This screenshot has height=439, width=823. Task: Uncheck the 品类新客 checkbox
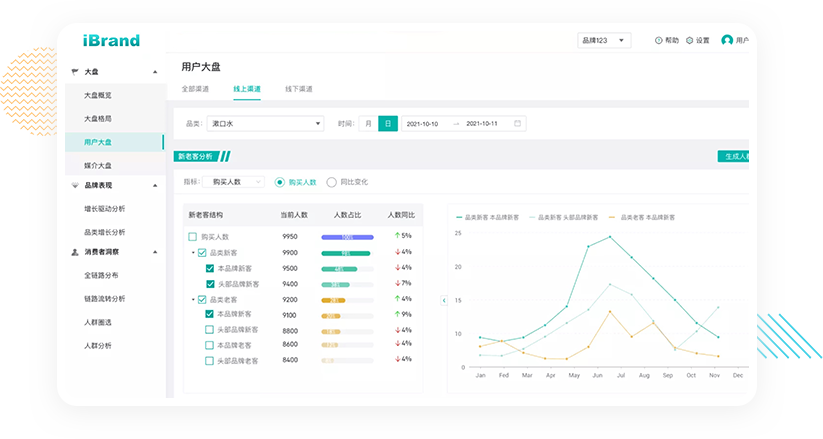202,253
